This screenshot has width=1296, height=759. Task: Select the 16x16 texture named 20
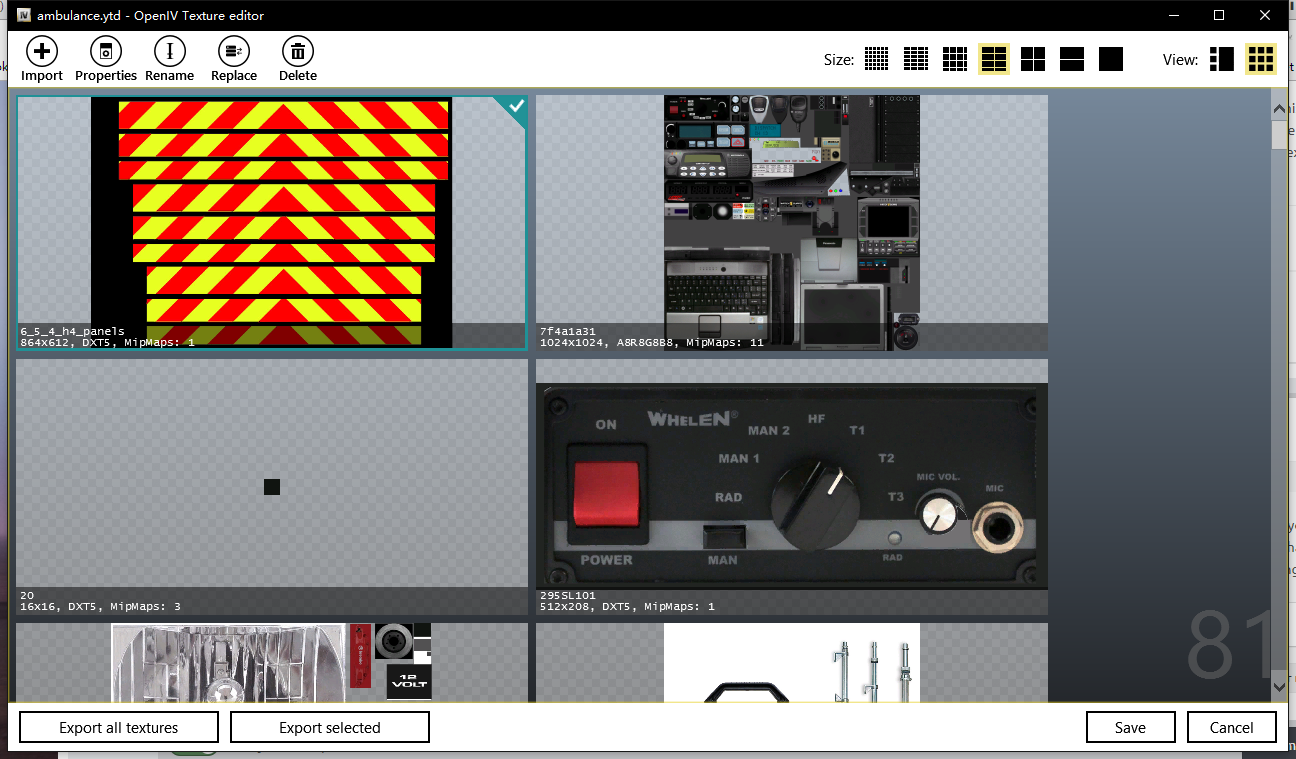point(272,487)
